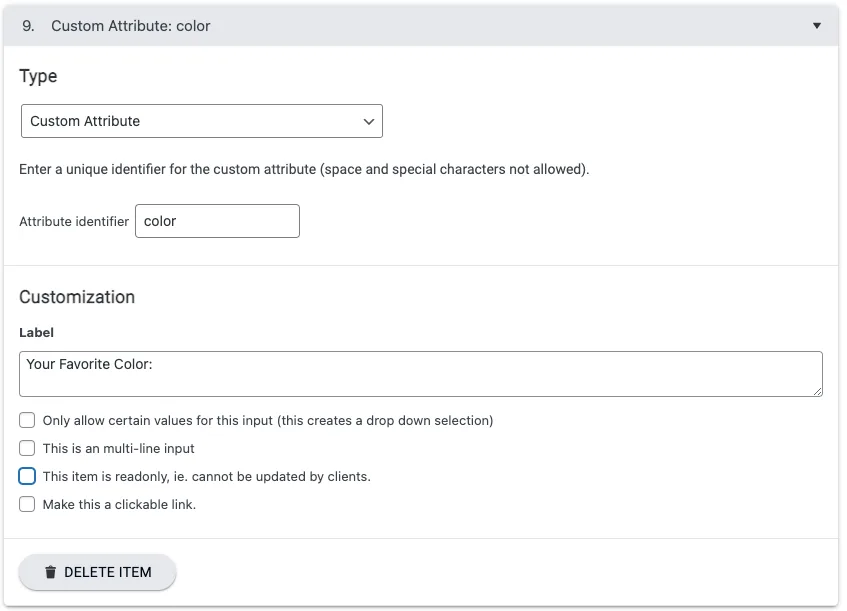
Task: Enable drop down selection for allowed values
Action: point(27,420)
